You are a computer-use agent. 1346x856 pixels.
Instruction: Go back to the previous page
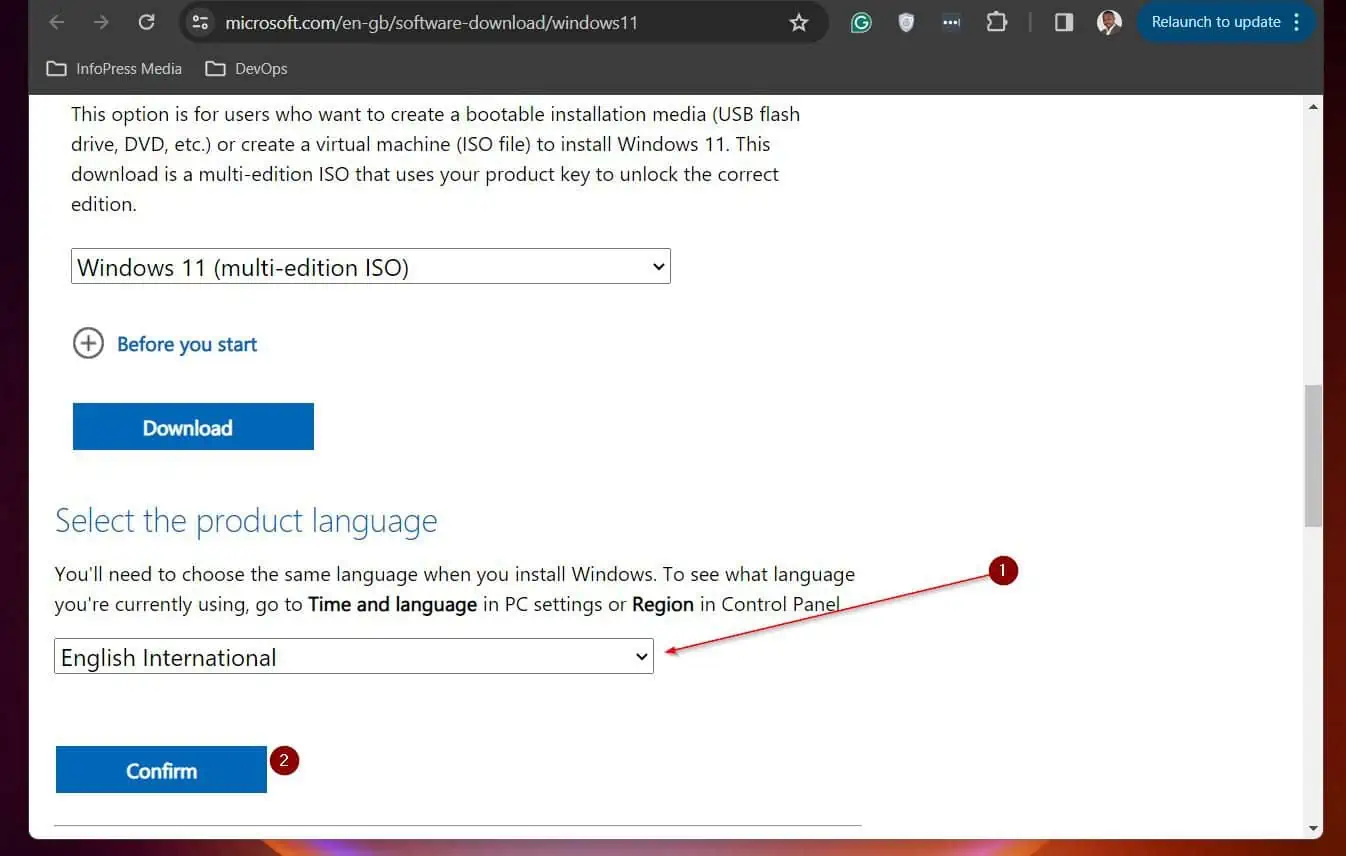pyautogui.click(x=57, y=22)
